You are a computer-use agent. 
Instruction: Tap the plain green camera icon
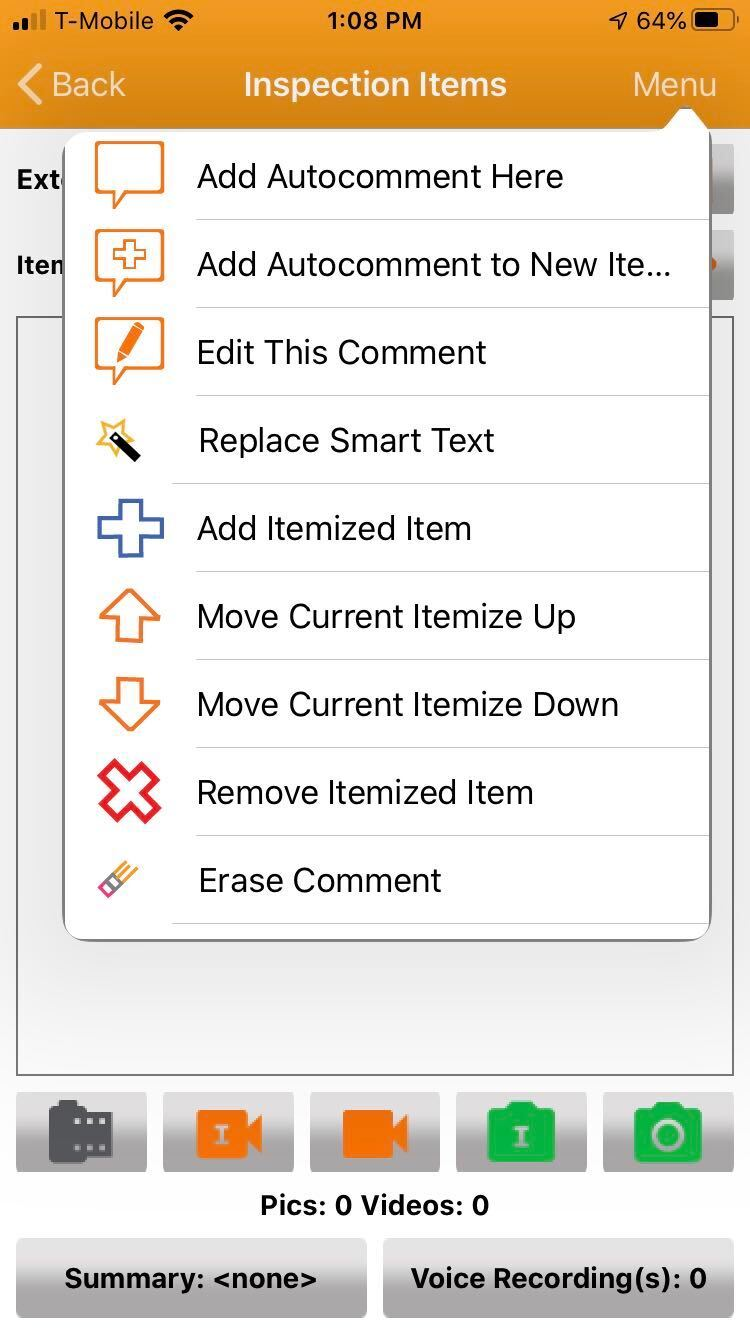[x=668, y=1132]
